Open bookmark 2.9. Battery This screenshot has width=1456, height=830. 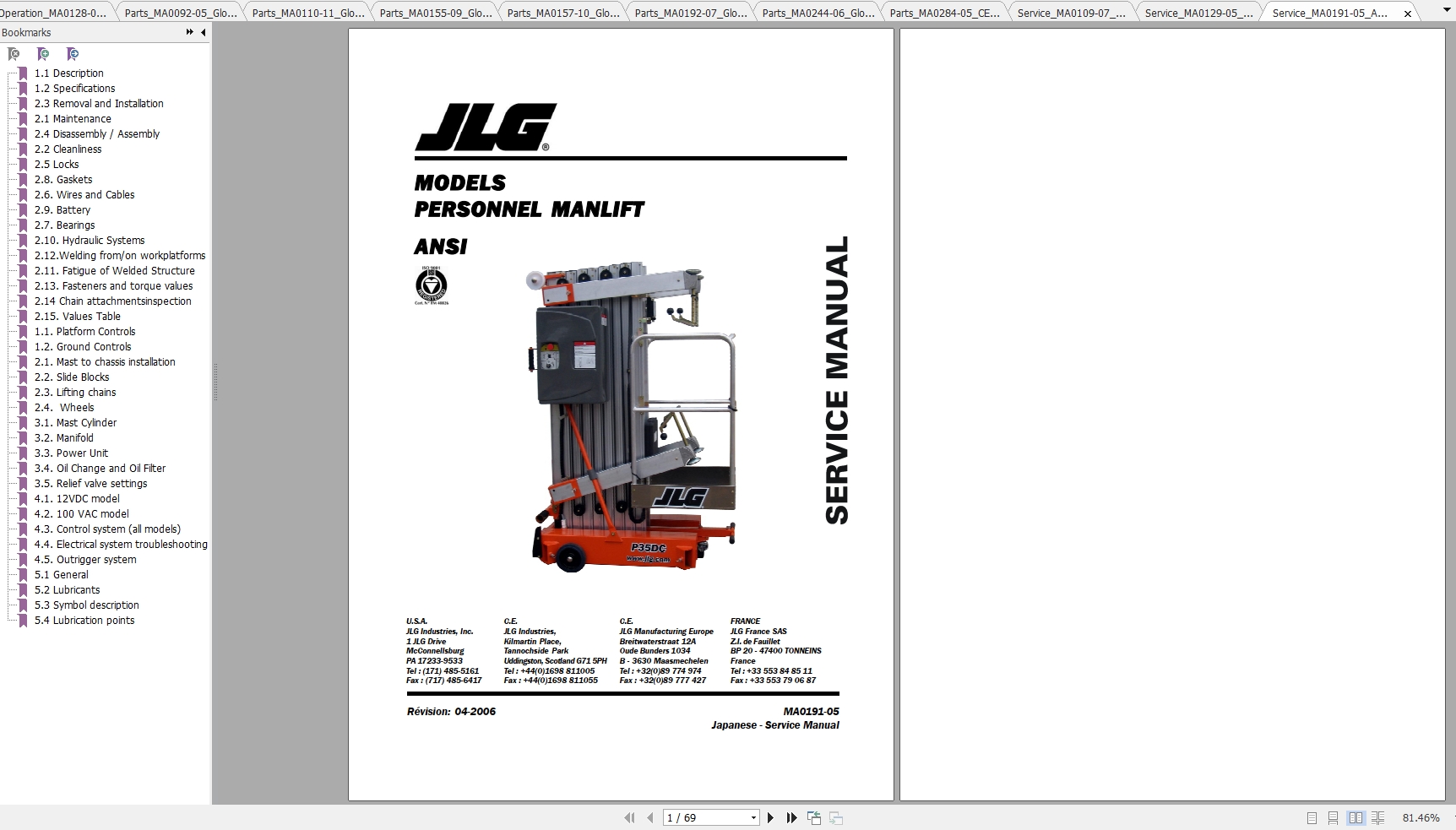pyautogui.click(x=62, y=210)
